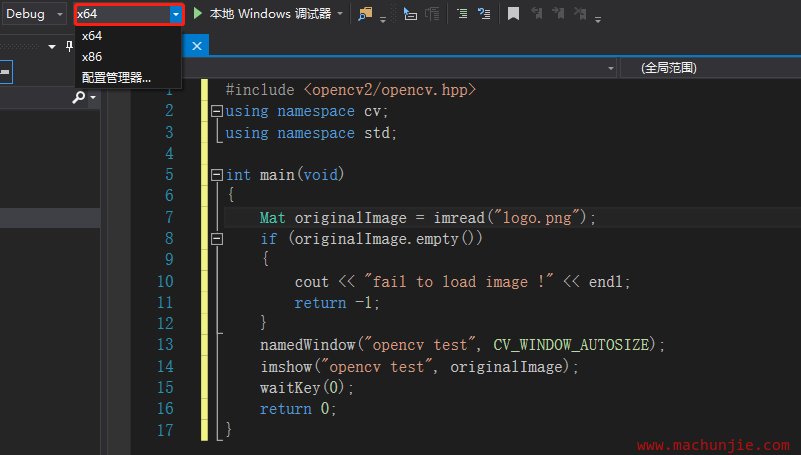The image size is (801, 455).
Task: Click the "fail to load image !" string
Action: tap(459, 281)
